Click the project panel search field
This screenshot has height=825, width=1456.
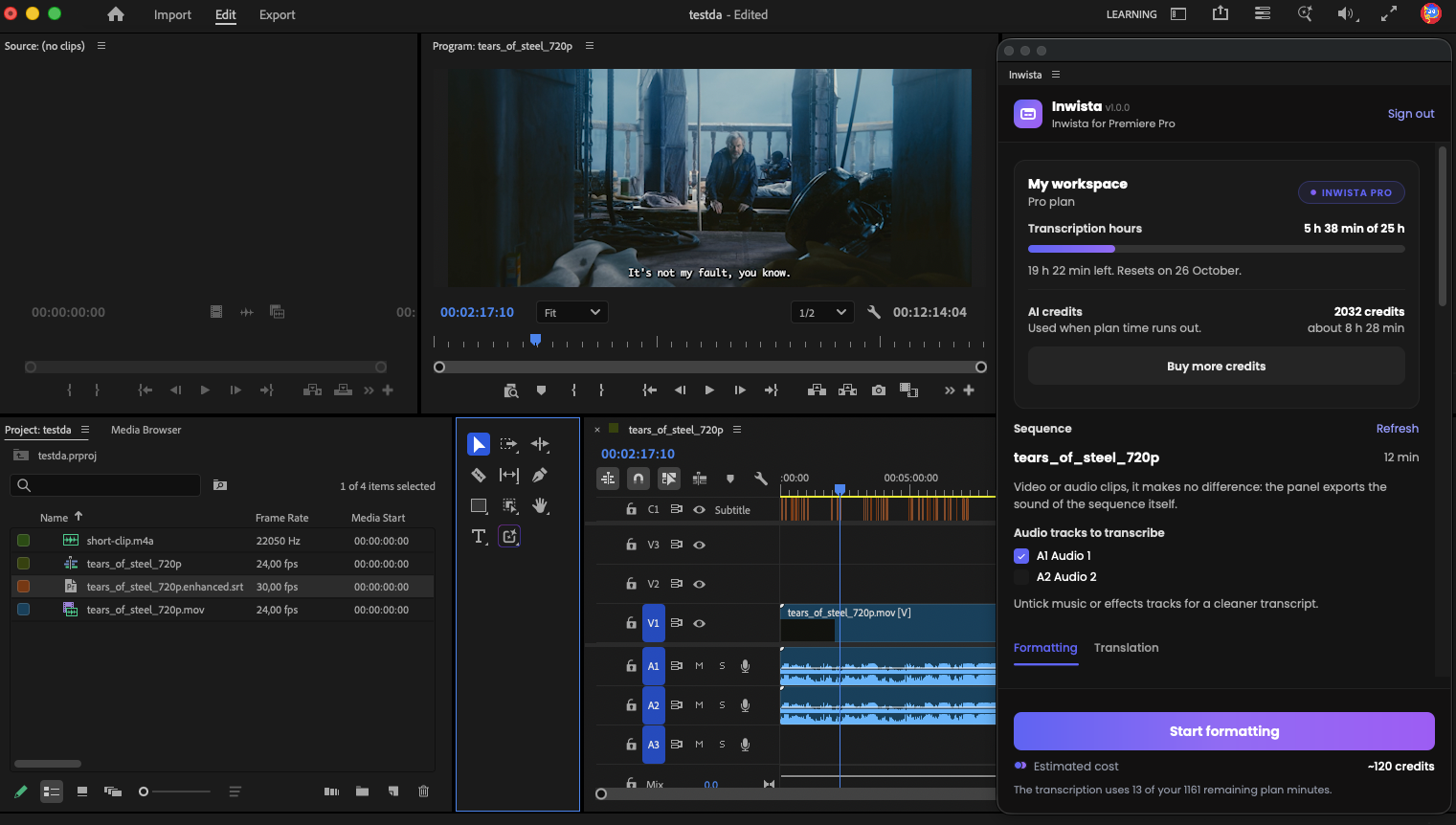click(x=105, y=485)
